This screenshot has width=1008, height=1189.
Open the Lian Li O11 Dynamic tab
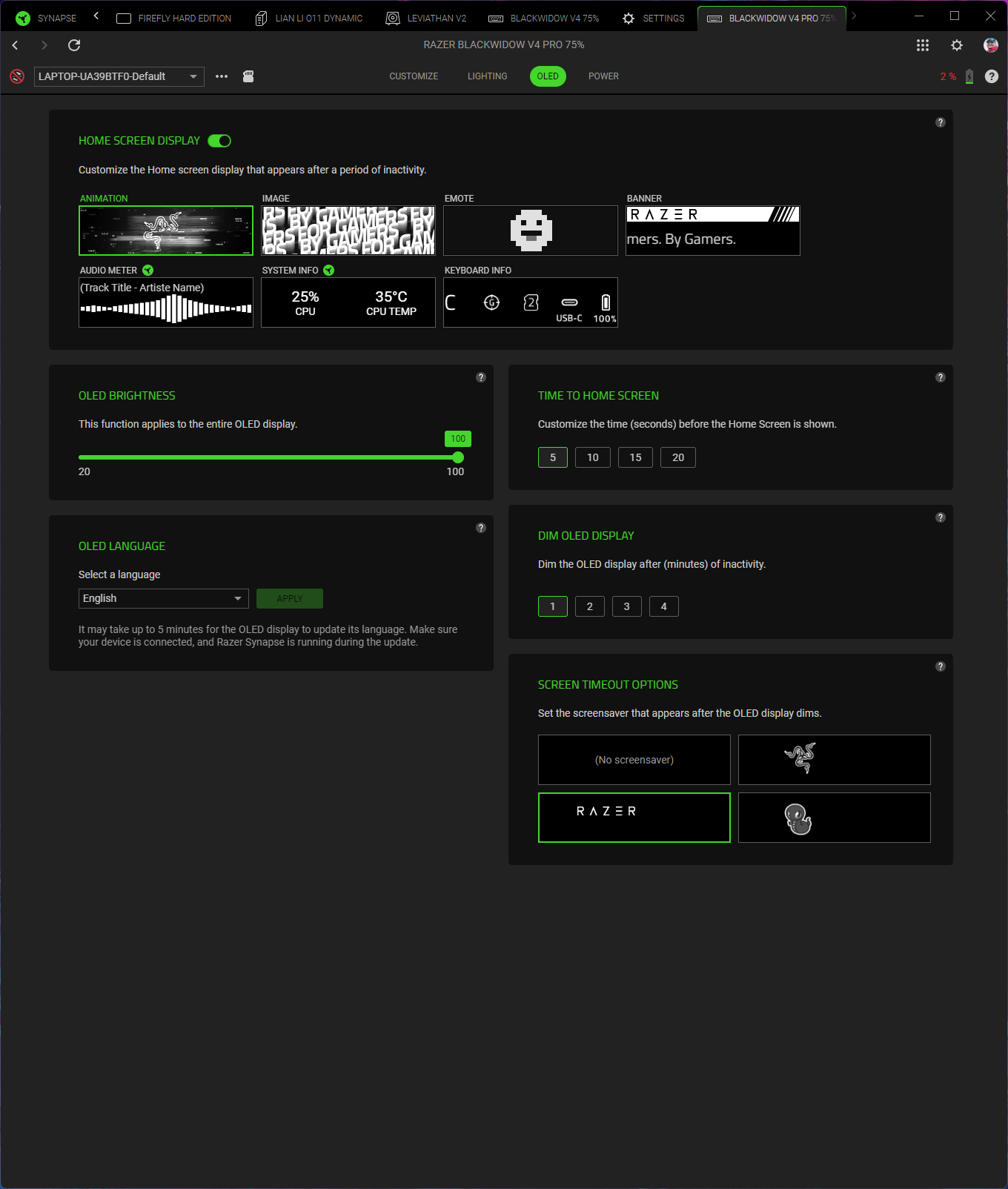tap(309, 18)
